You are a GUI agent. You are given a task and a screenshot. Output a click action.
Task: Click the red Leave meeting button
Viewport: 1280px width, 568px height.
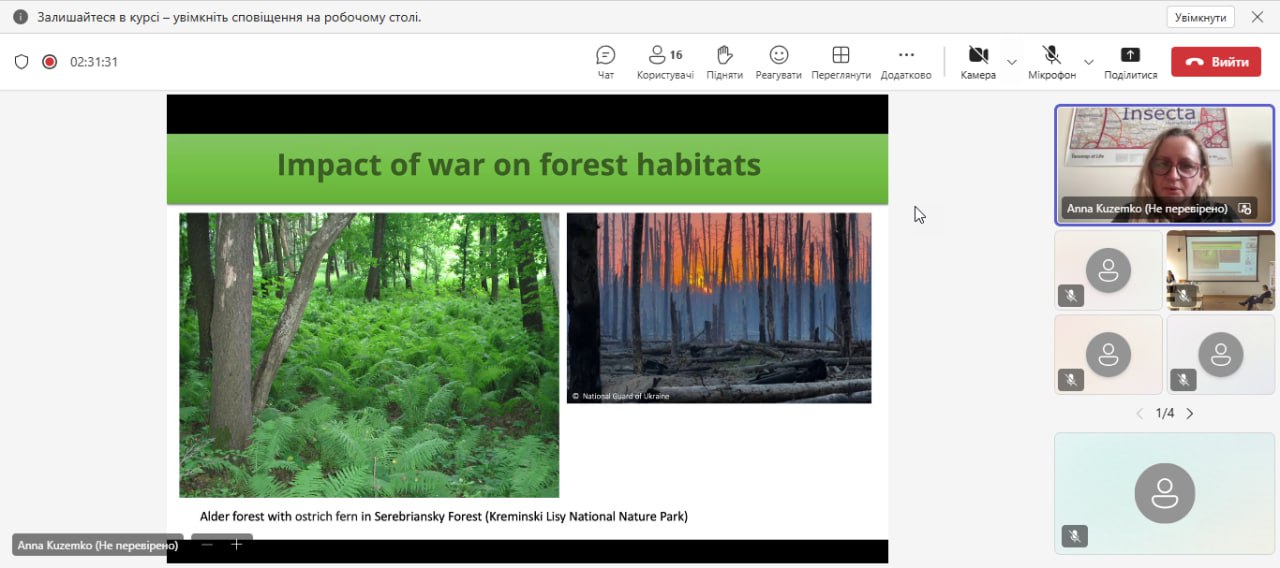[1217, 62]
